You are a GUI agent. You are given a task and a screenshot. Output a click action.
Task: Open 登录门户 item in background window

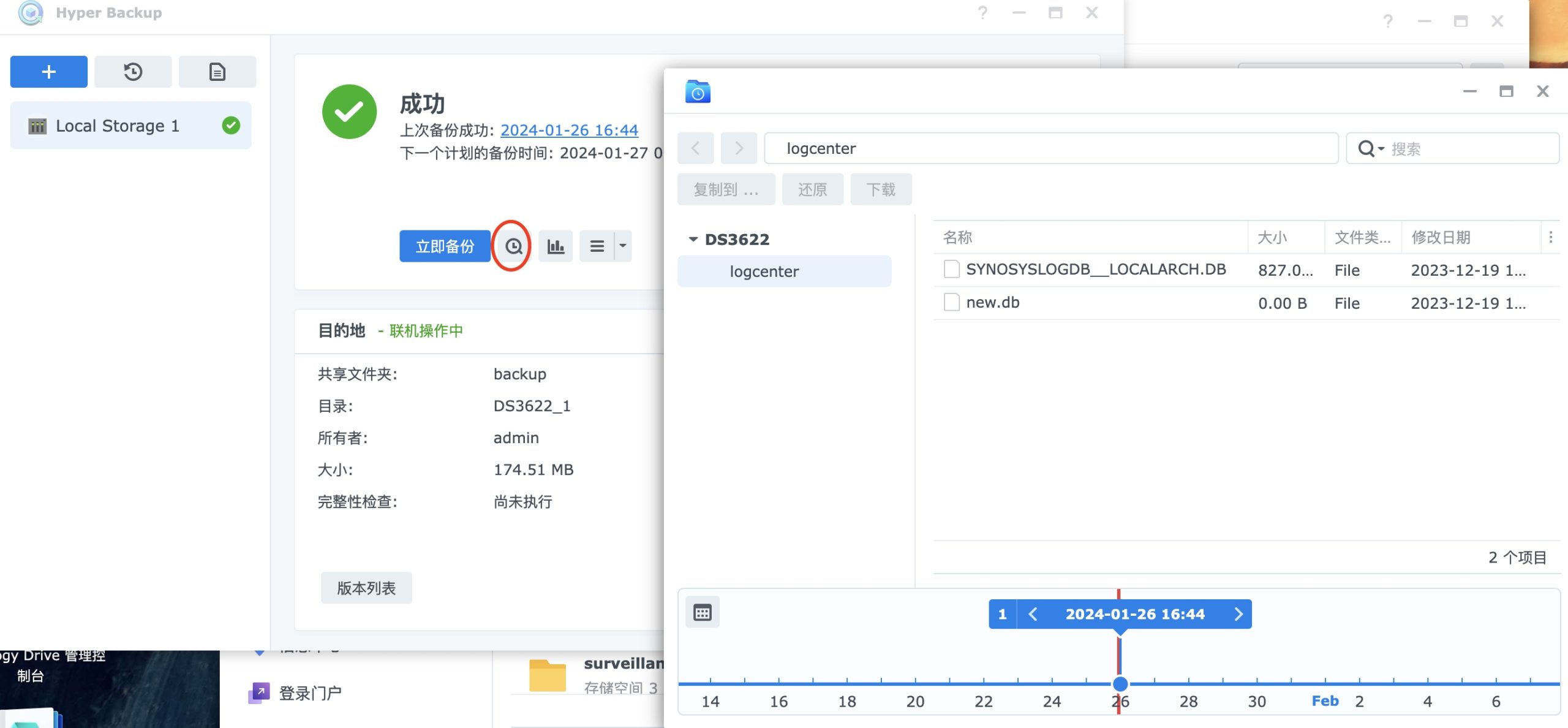(295, 693)
